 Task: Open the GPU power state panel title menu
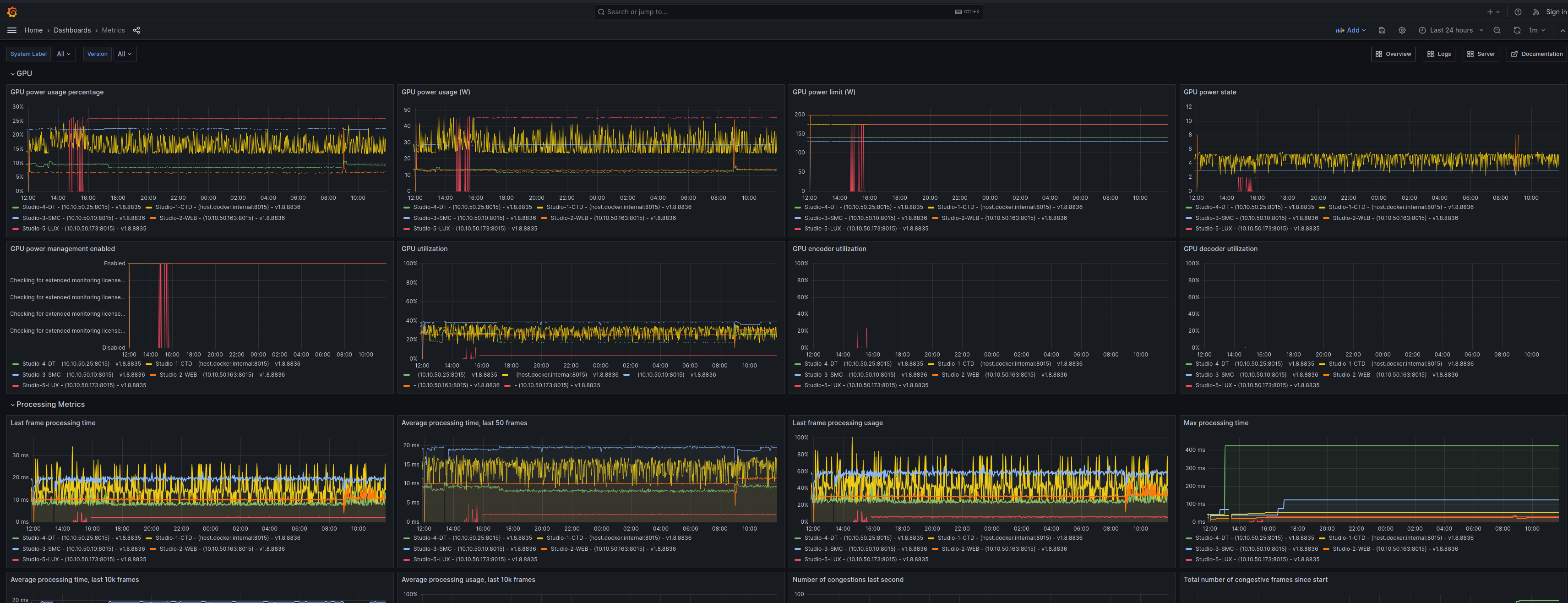[x=1209, y=92]
